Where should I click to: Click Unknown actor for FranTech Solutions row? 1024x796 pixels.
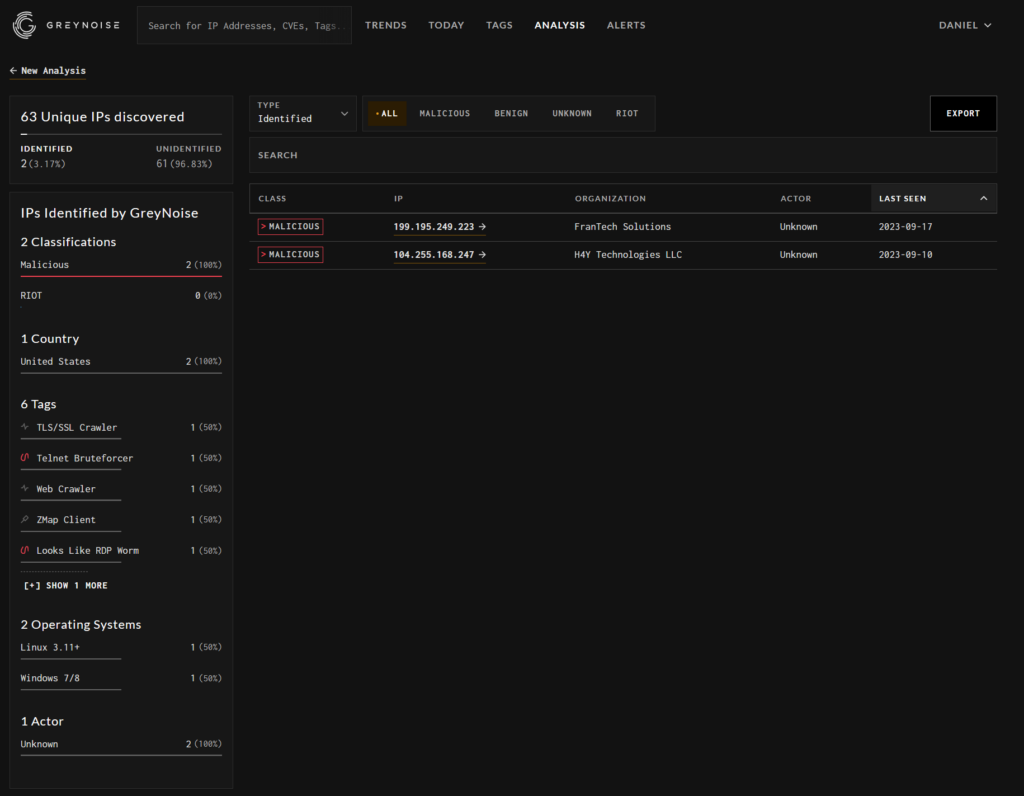pyautogui.click(x=798, y=227)
